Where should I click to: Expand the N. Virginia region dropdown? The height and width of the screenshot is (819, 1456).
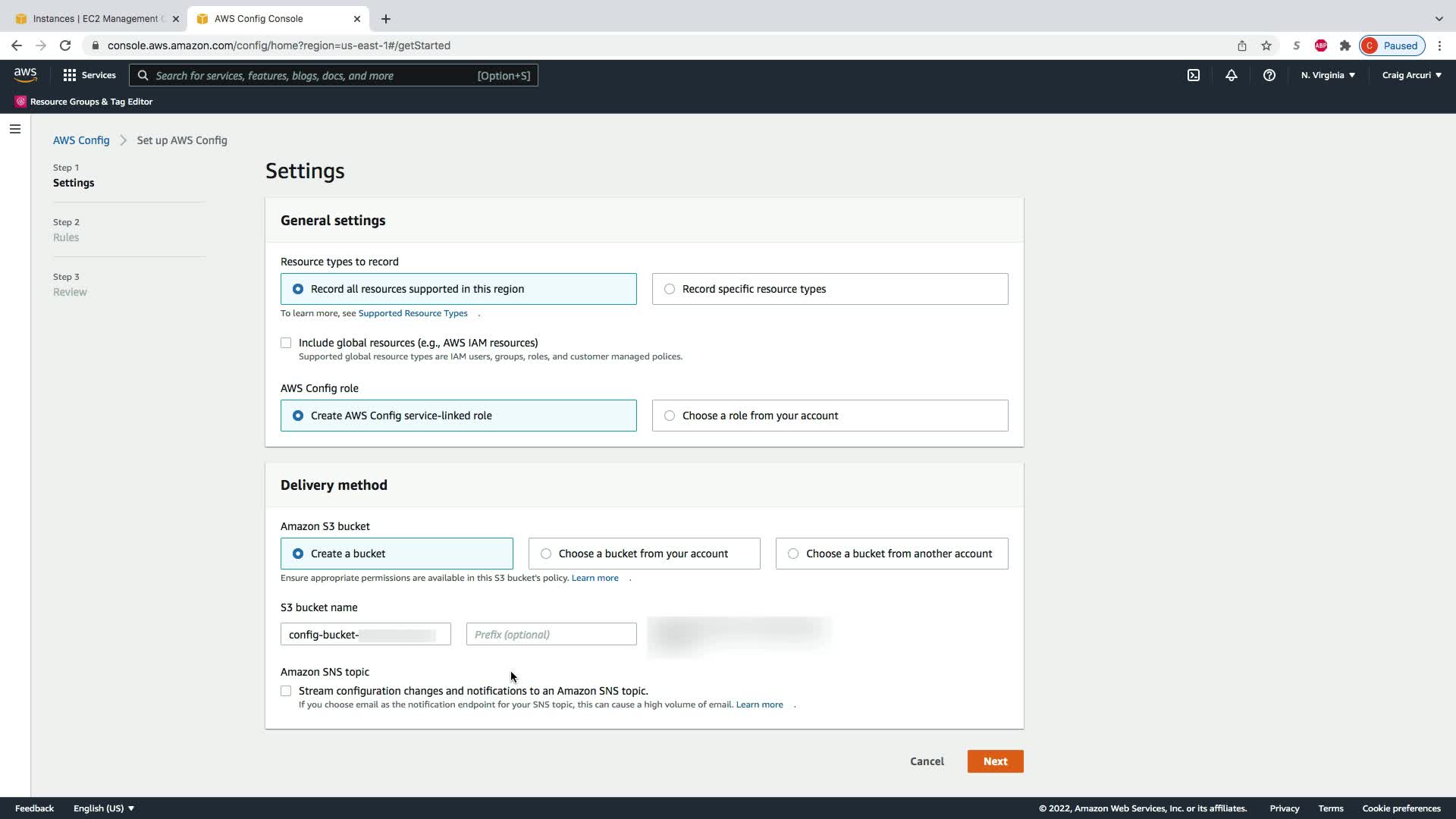coord(1328,75)
